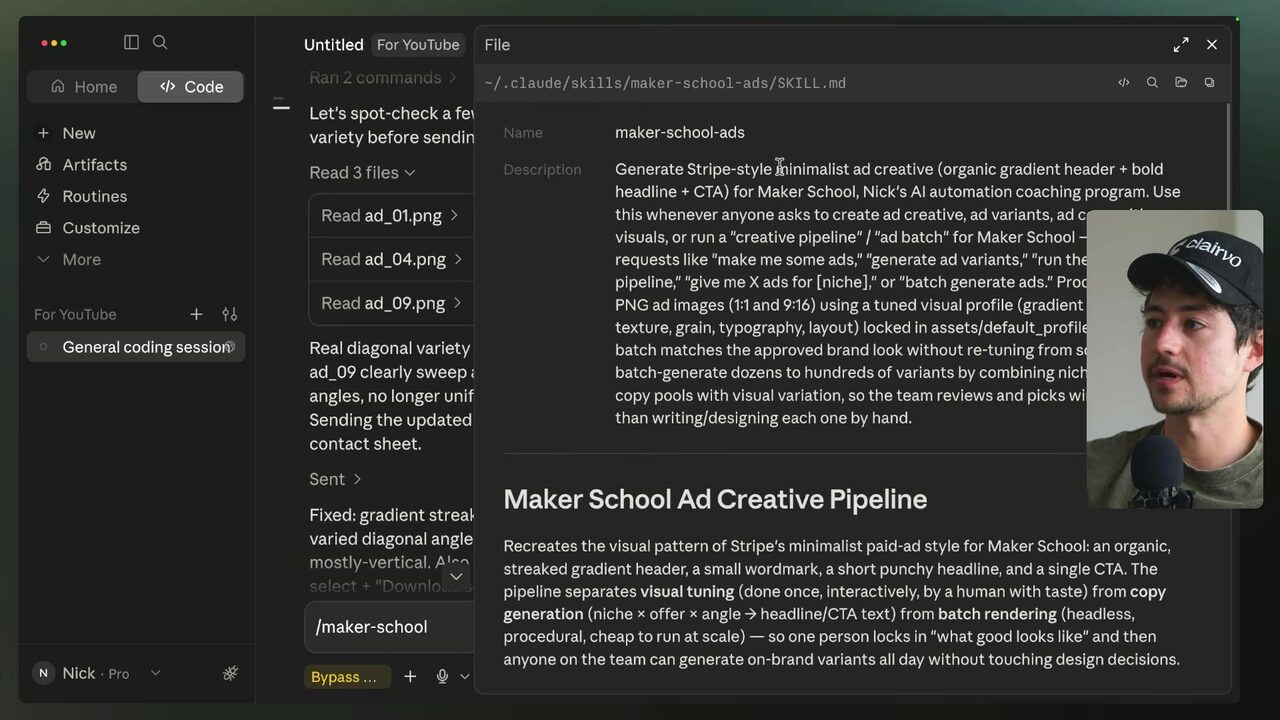Focus the /maker-school message input

[390, 627]
